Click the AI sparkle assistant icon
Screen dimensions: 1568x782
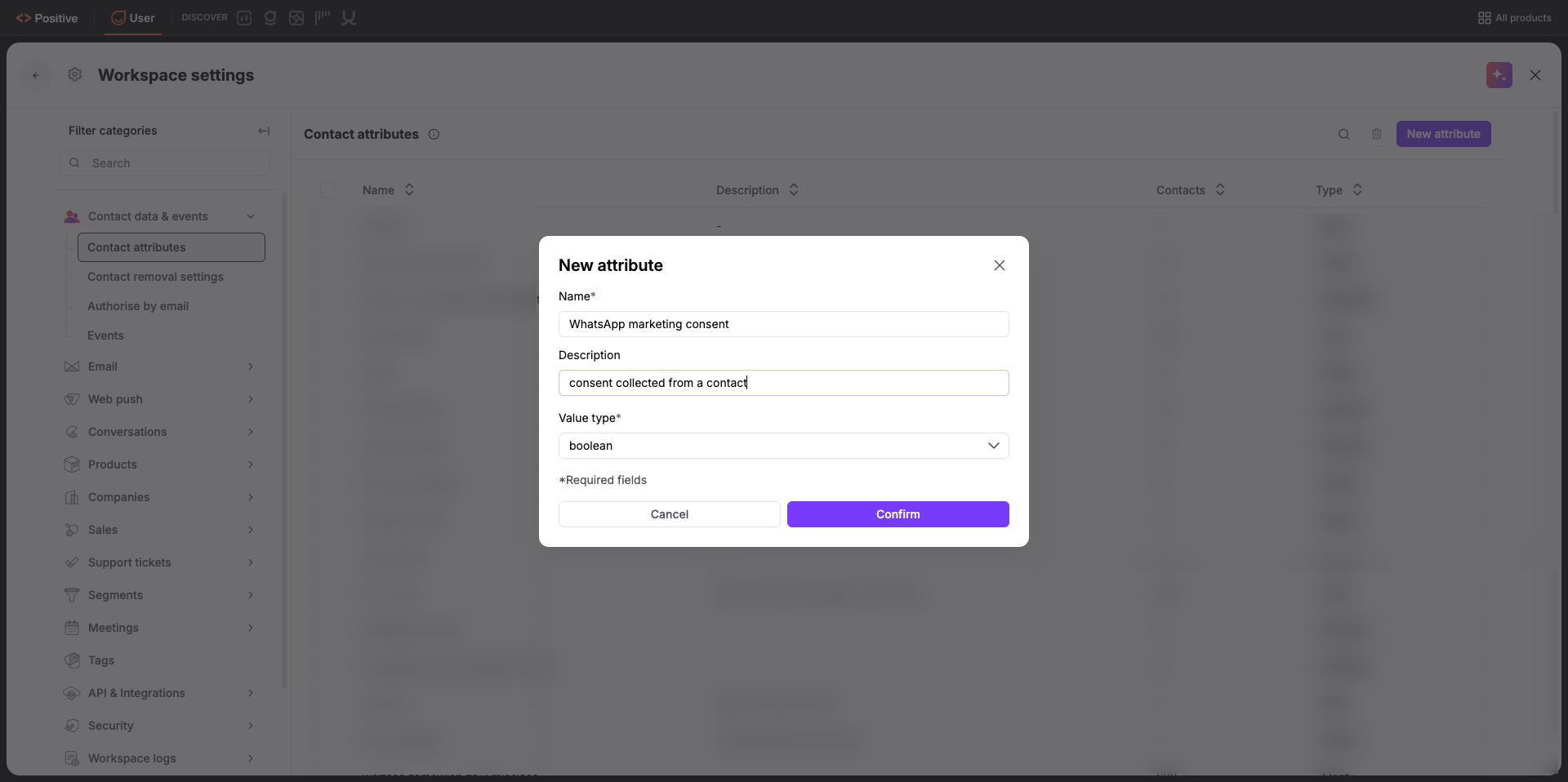(1499, 75)
